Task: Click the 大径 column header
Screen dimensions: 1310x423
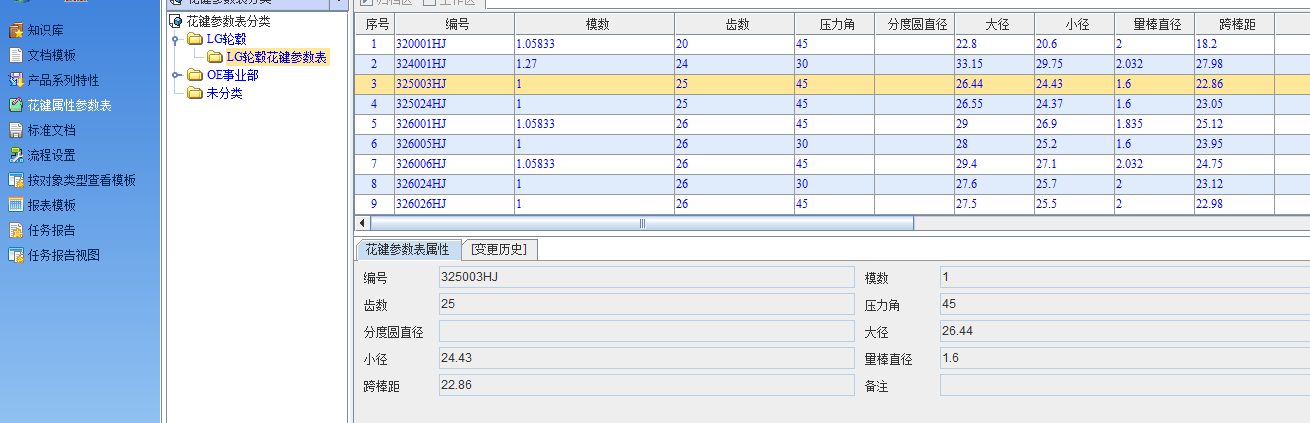Action: 994,24
